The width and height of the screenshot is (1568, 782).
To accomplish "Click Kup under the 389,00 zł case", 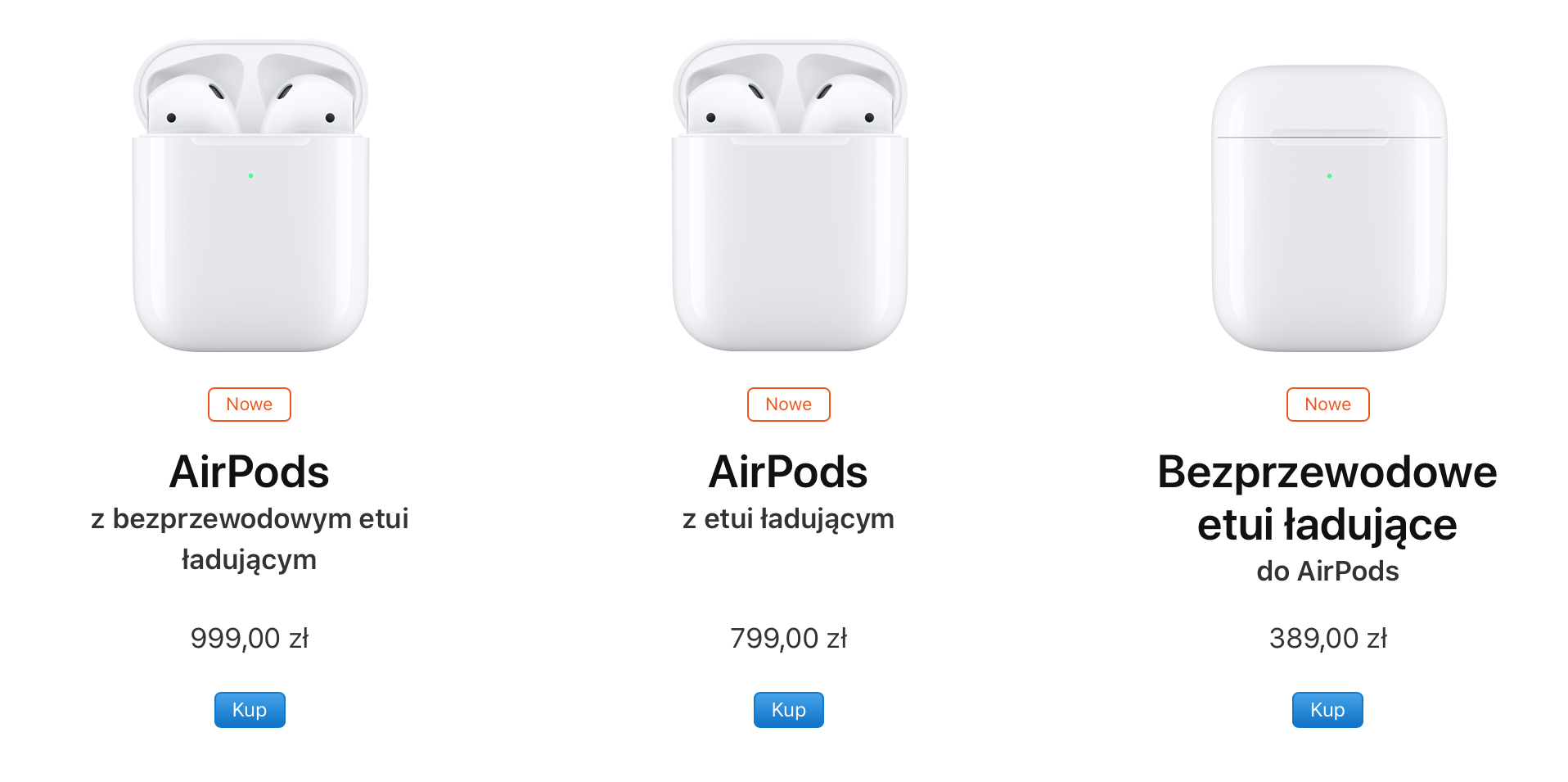I will [1327, 710].
